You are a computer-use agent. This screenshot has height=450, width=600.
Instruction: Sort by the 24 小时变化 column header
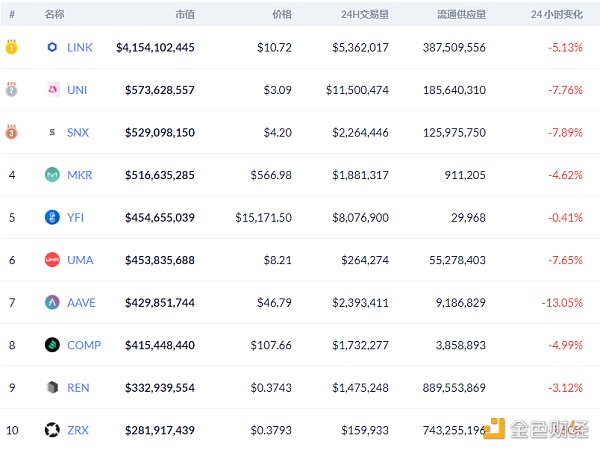click(557, 14)
